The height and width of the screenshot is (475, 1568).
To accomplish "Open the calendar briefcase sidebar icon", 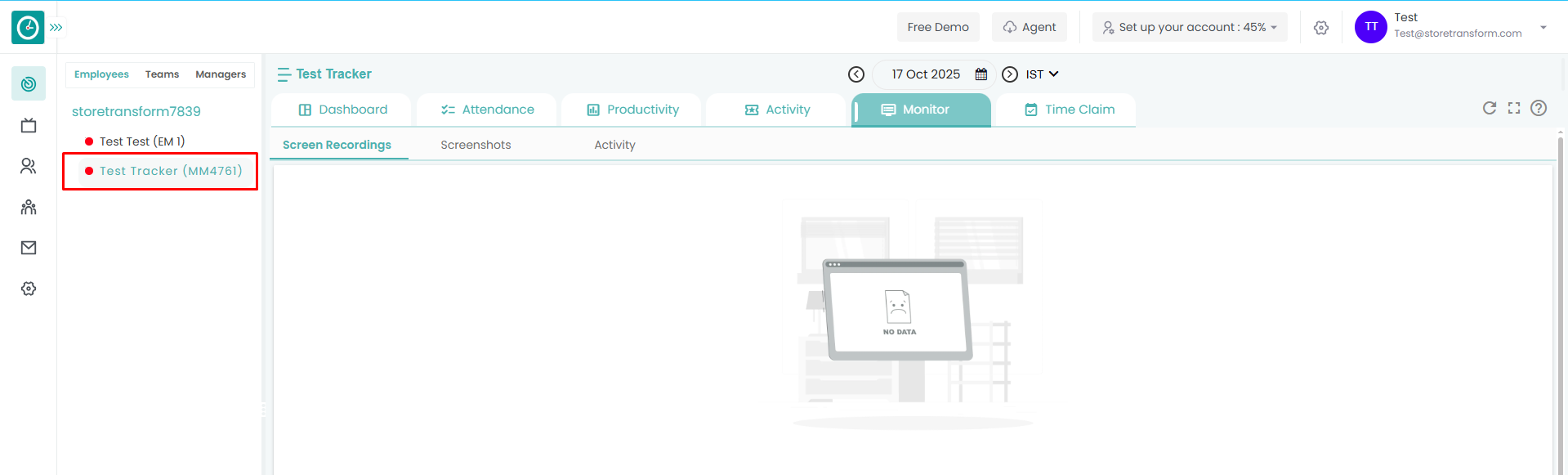I will pyautogui.click(x=29, y=125).
